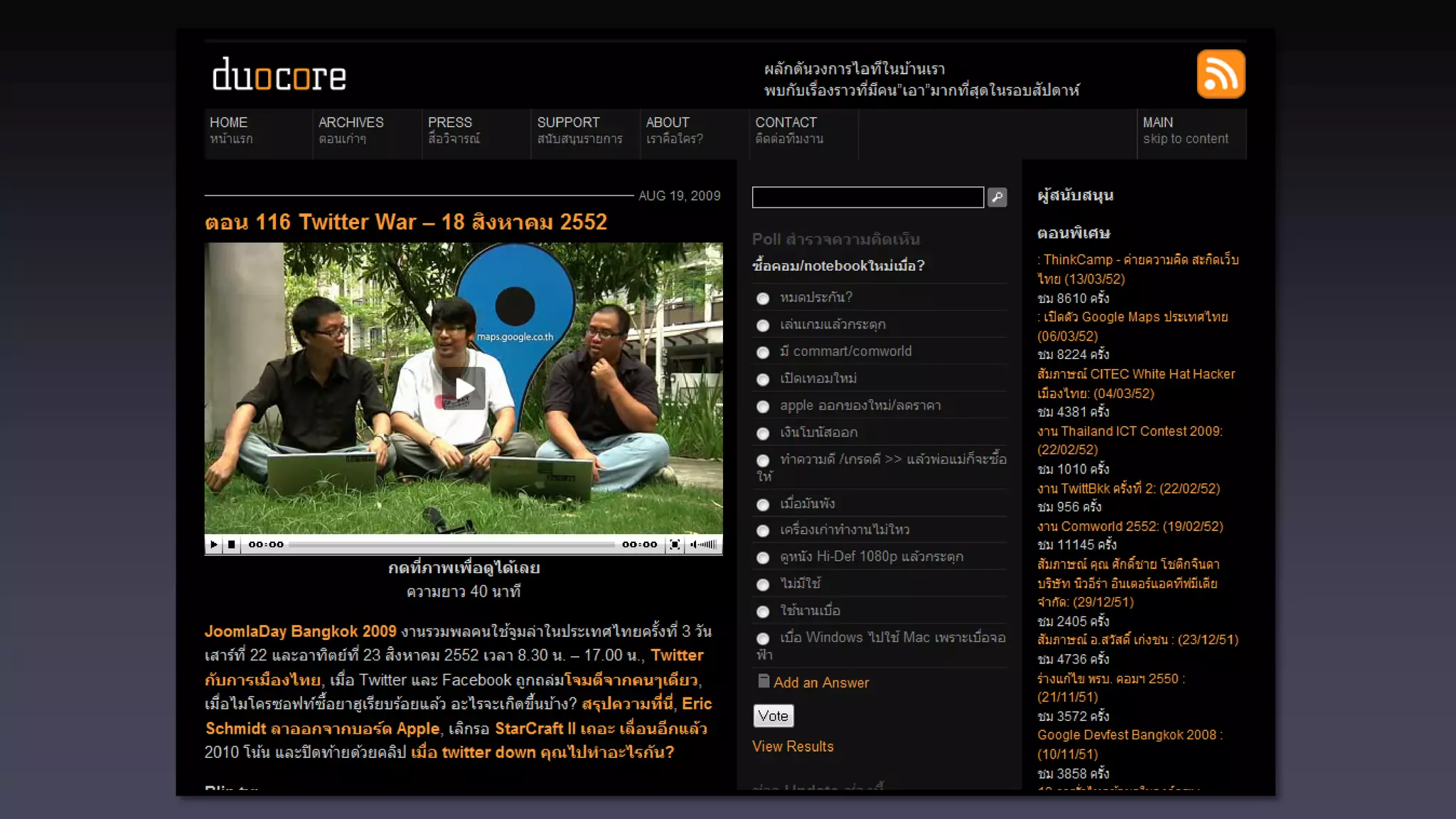1456x819 pixels.
Task: Click the search magnifier button
Action: pyautogui.click(x=997, y=197)
